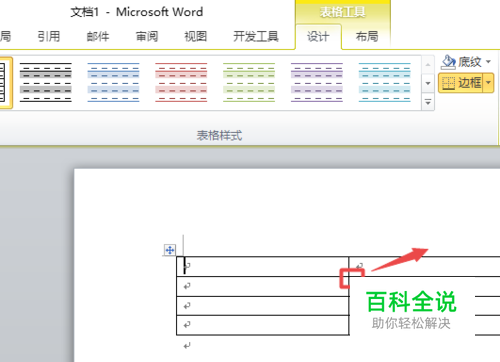500x362 pixels.
Task: Open the 引用 ribbon tab
Action: (x=49, y=36)
